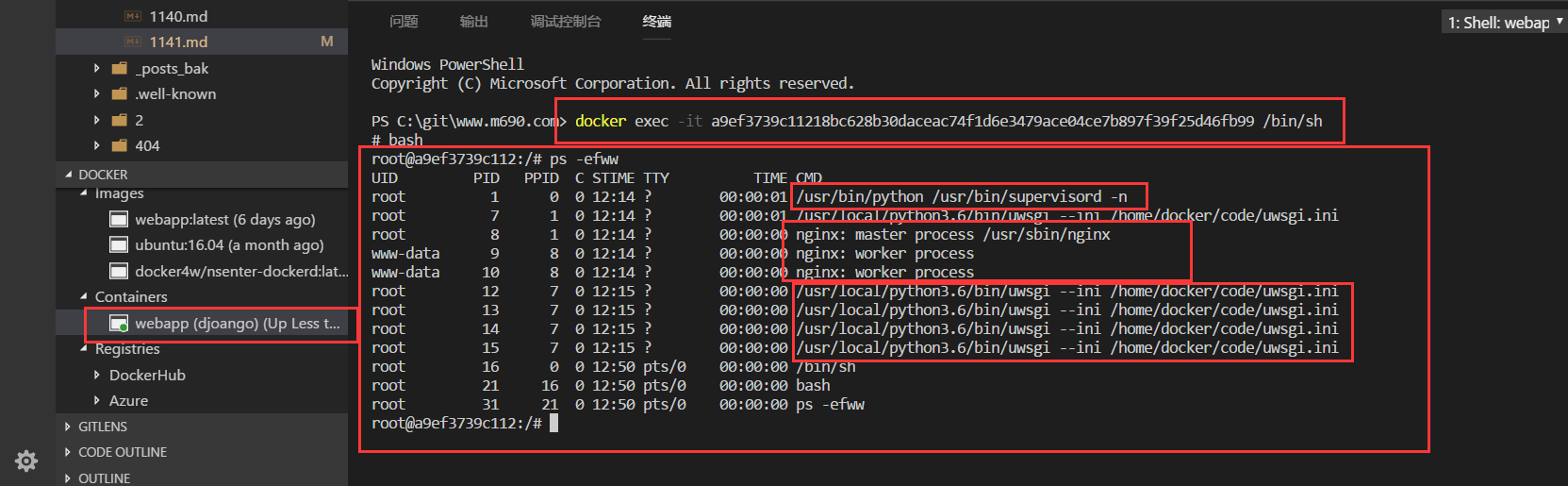Expand the GITLENS section
The width and height of the screenshot is (1568, 486).
68,427
